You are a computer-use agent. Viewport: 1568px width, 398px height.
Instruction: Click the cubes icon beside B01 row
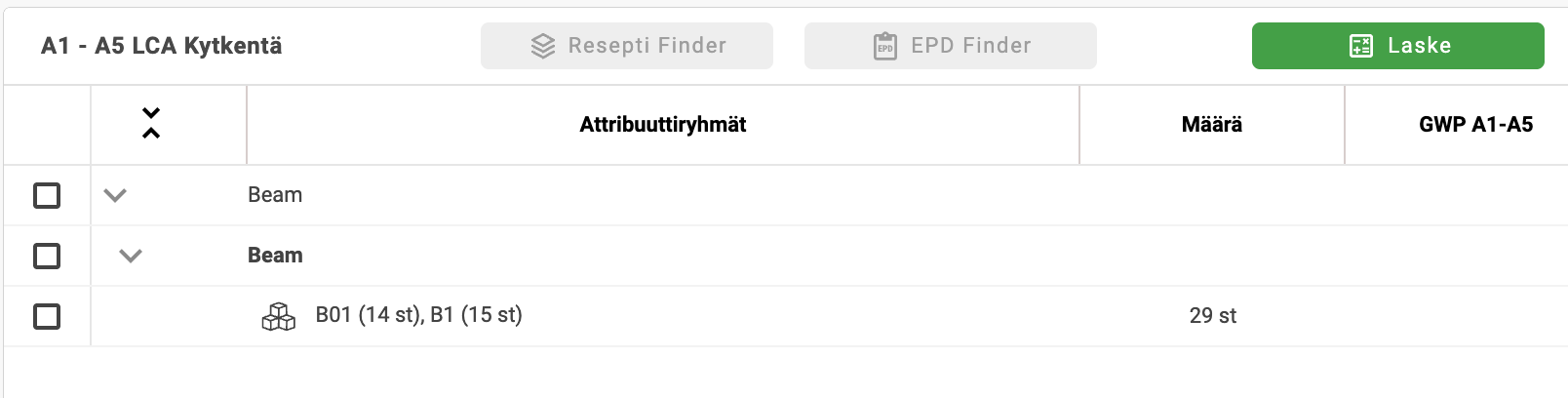point(279,316)
